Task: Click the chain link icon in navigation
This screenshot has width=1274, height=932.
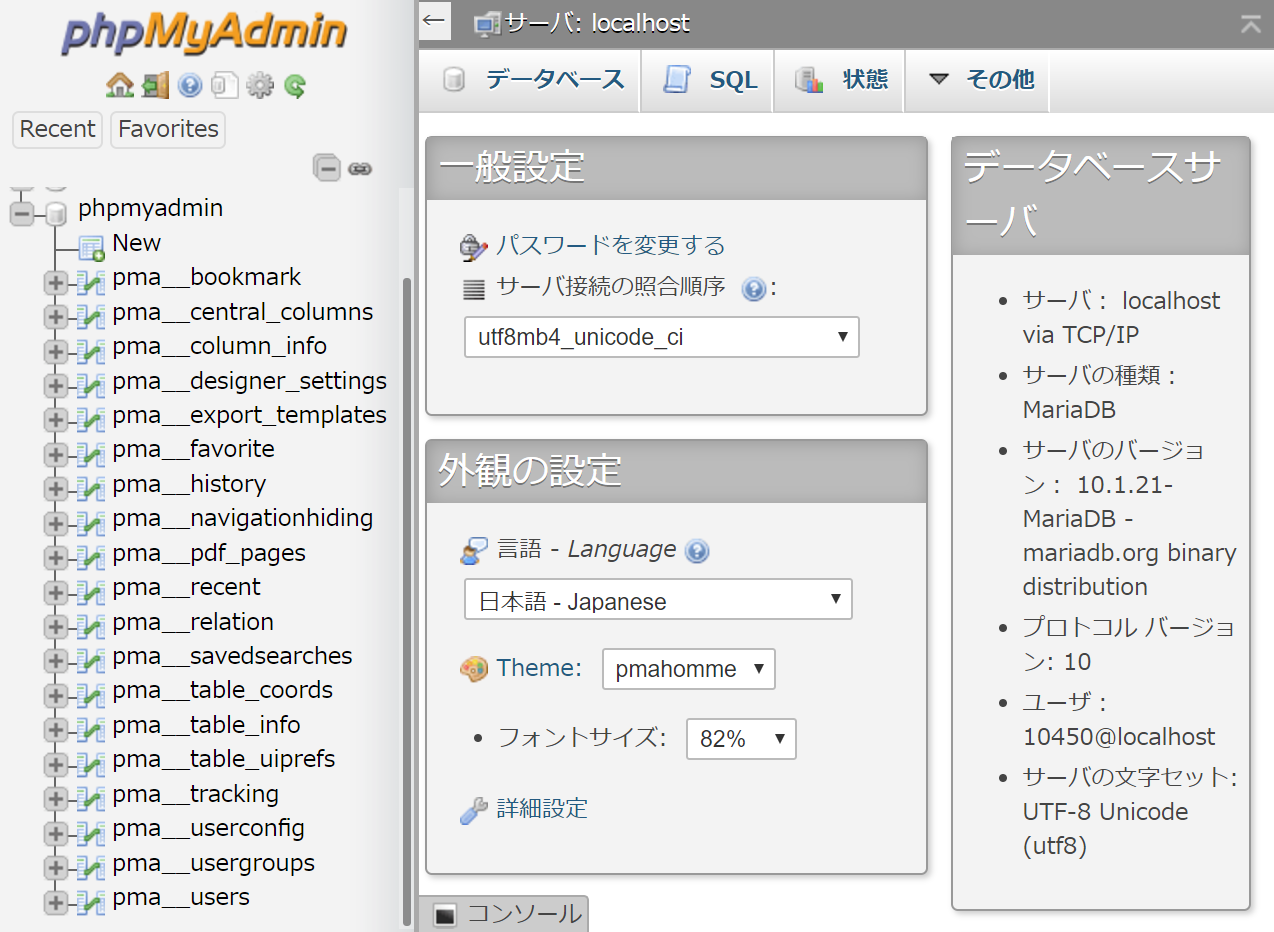Action: click(360, 169)
